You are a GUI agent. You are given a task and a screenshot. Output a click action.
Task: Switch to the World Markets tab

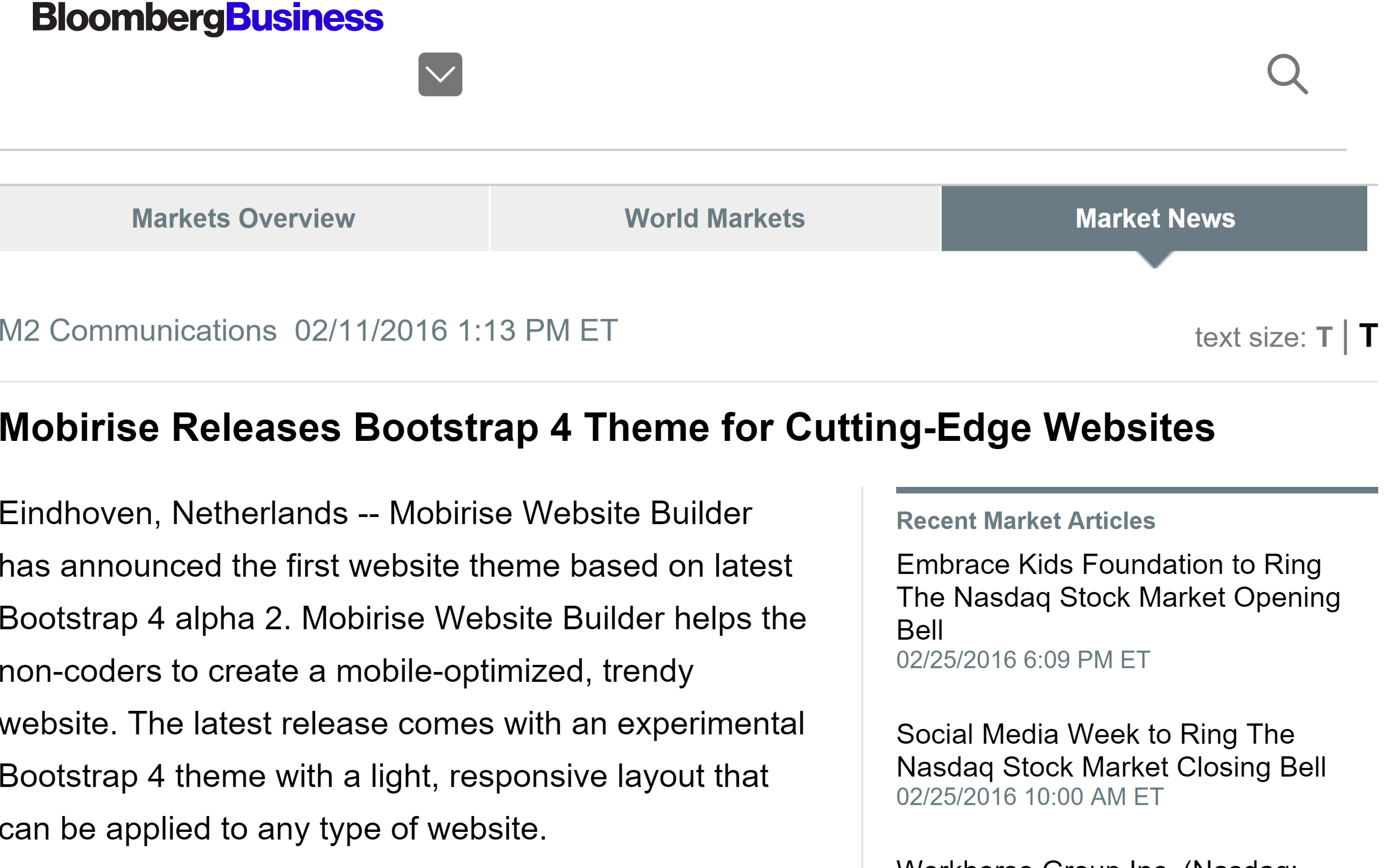point(715,218)
